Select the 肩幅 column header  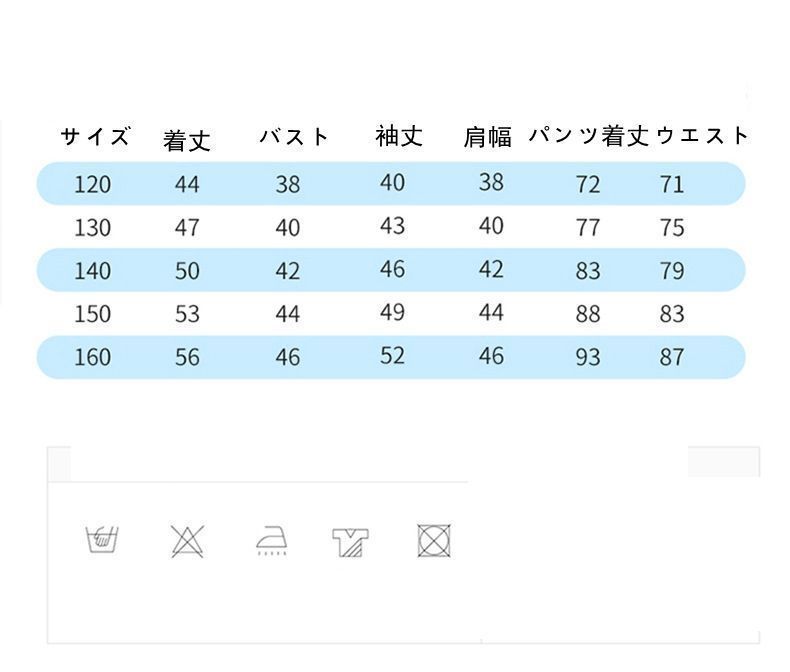pos(488,138)
